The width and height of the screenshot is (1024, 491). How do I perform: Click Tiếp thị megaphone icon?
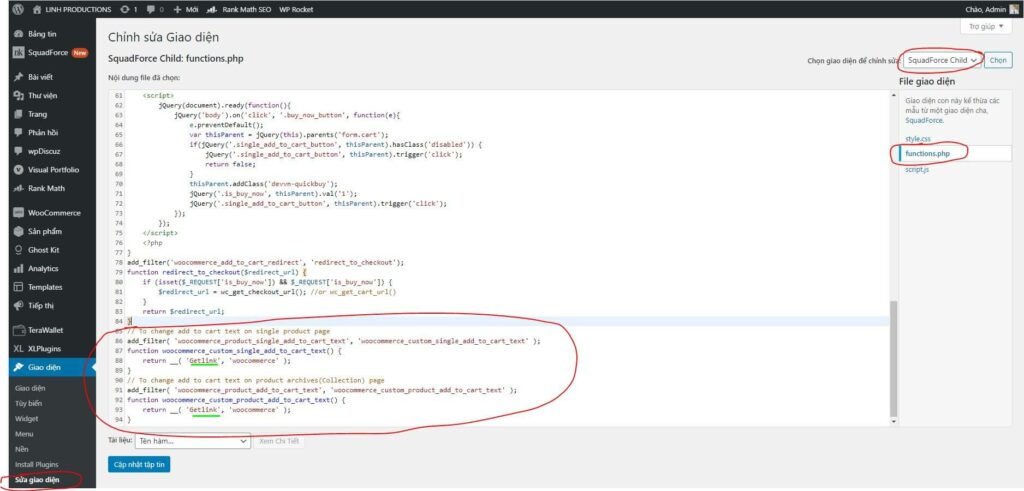[19, 306]
